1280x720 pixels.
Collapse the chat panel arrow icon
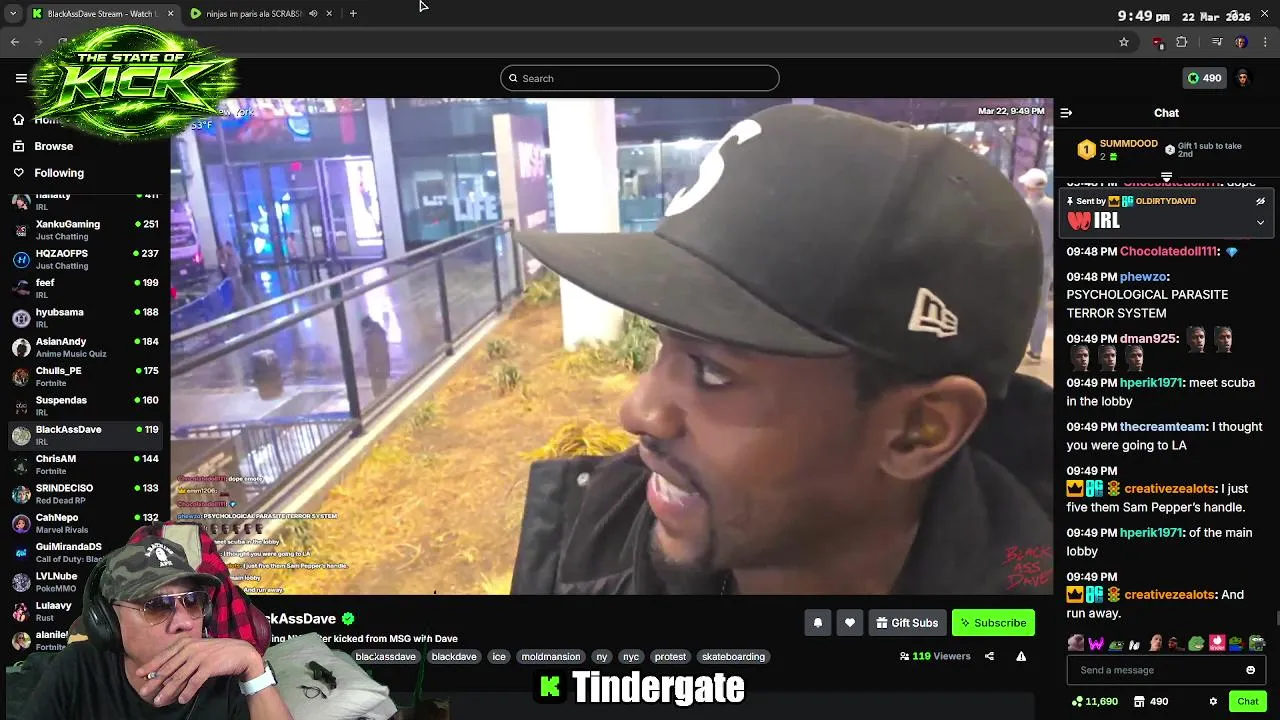click(x=1066, y=113)
